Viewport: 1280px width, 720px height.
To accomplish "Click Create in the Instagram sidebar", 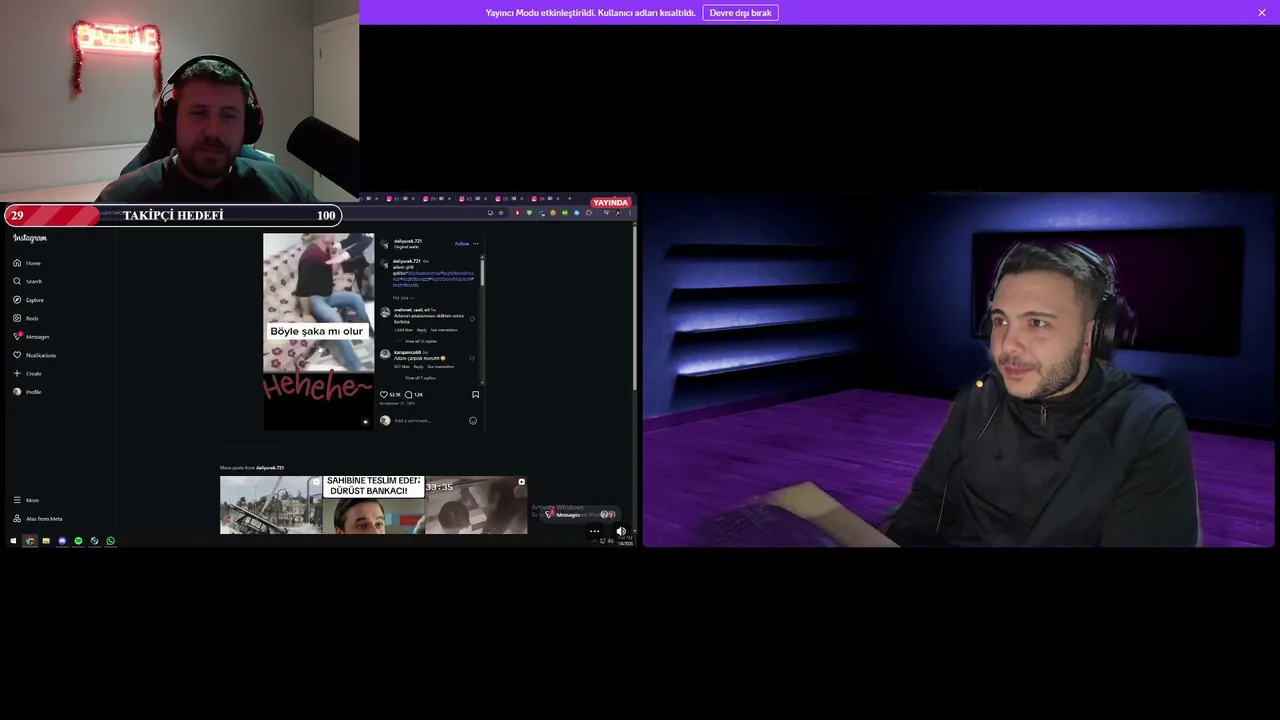I will click(x=28, y=373).
